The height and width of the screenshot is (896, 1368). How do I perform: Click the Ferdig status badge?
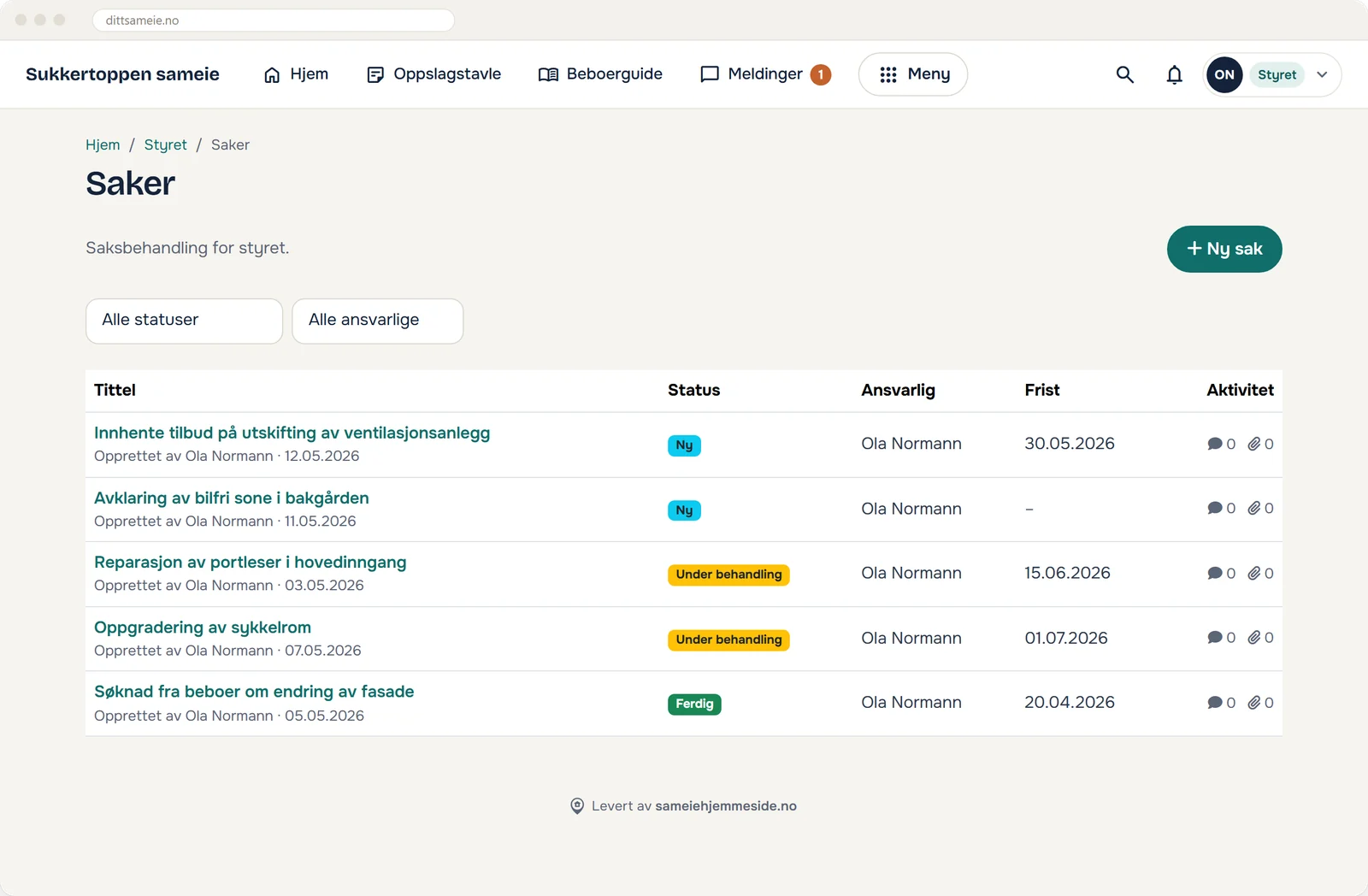point(694,704)
